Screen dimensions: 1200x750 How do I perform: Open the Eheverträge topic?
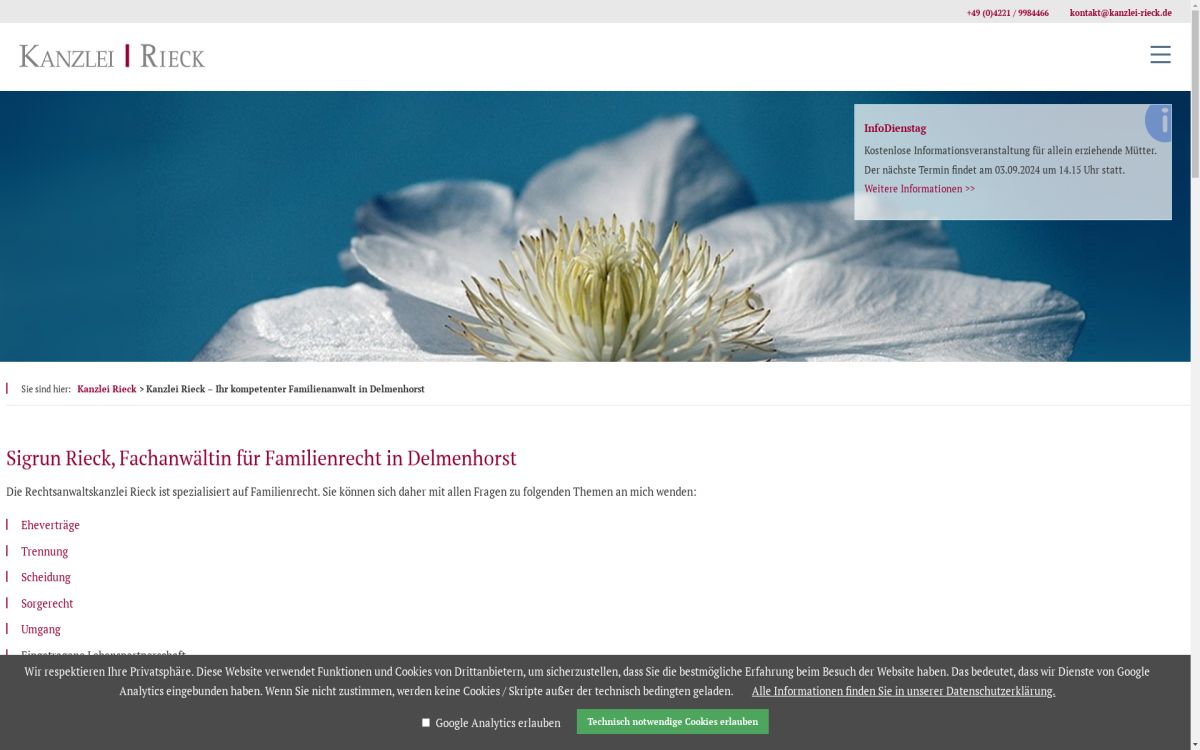50,525
